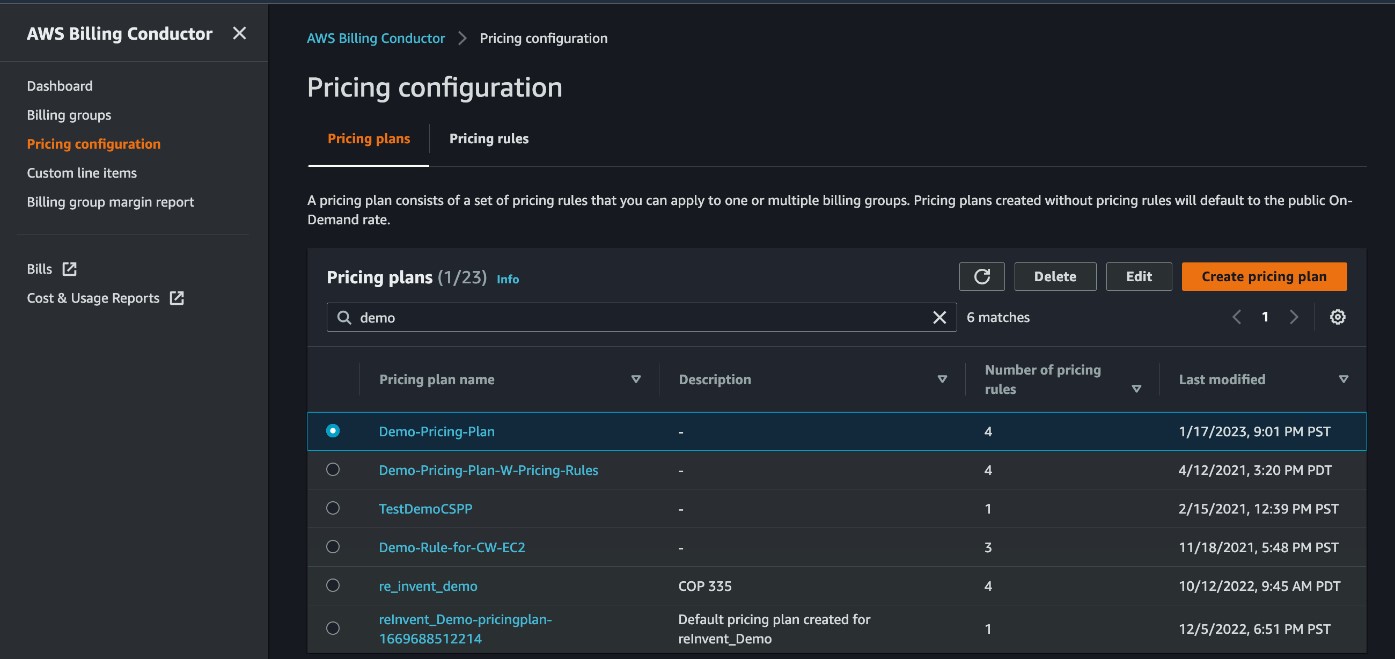Open the Demo-Pricing-Plan link
This screenshot has height=659, width=1395.
pos(437,431)
